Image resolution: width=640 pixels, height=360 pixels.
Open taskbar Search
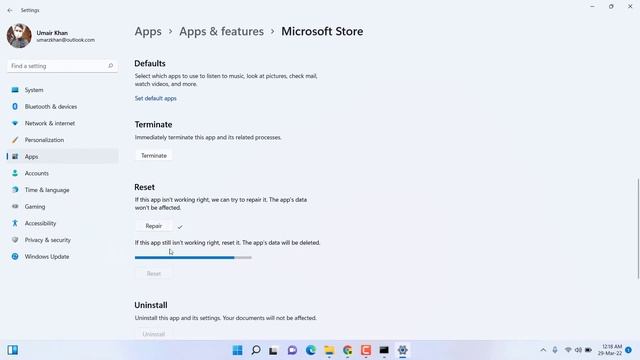pos(256,350)
